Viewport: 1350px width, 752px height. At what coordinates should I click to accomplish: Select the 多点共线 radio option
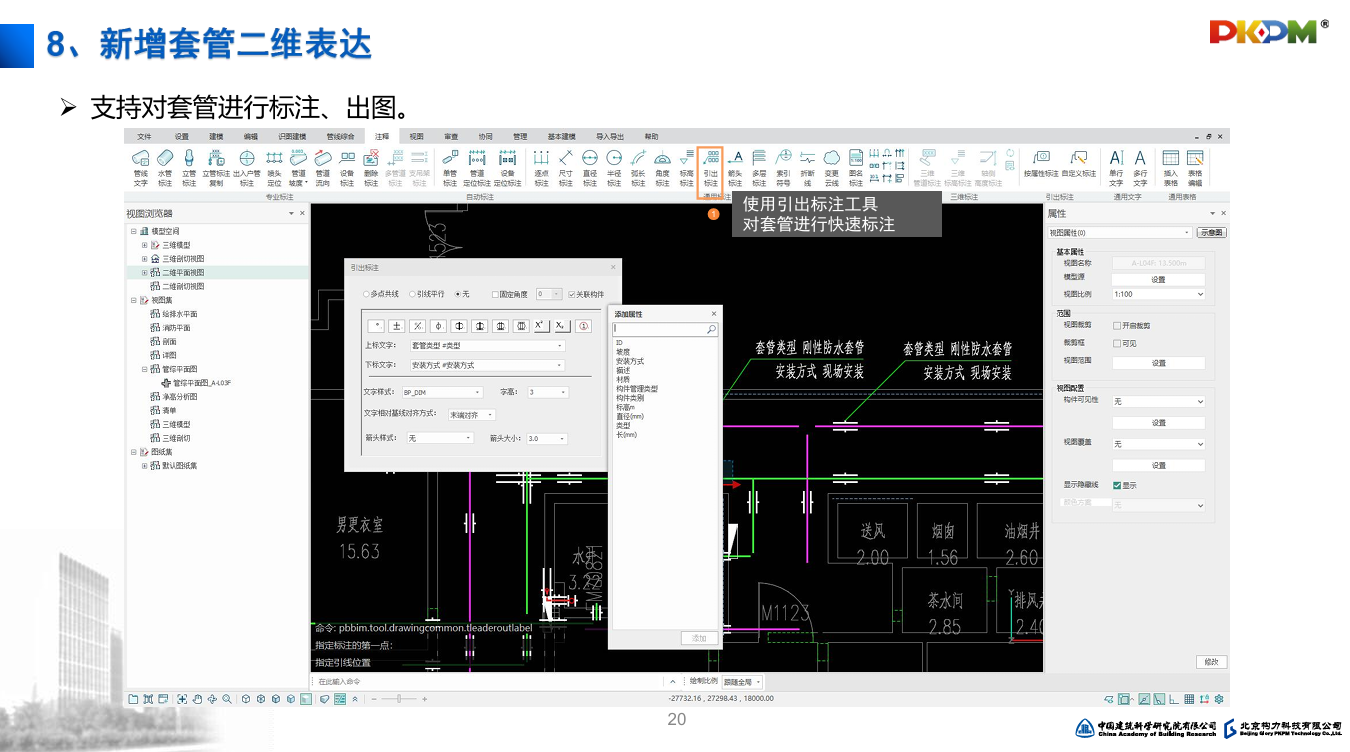click(366, 294)
